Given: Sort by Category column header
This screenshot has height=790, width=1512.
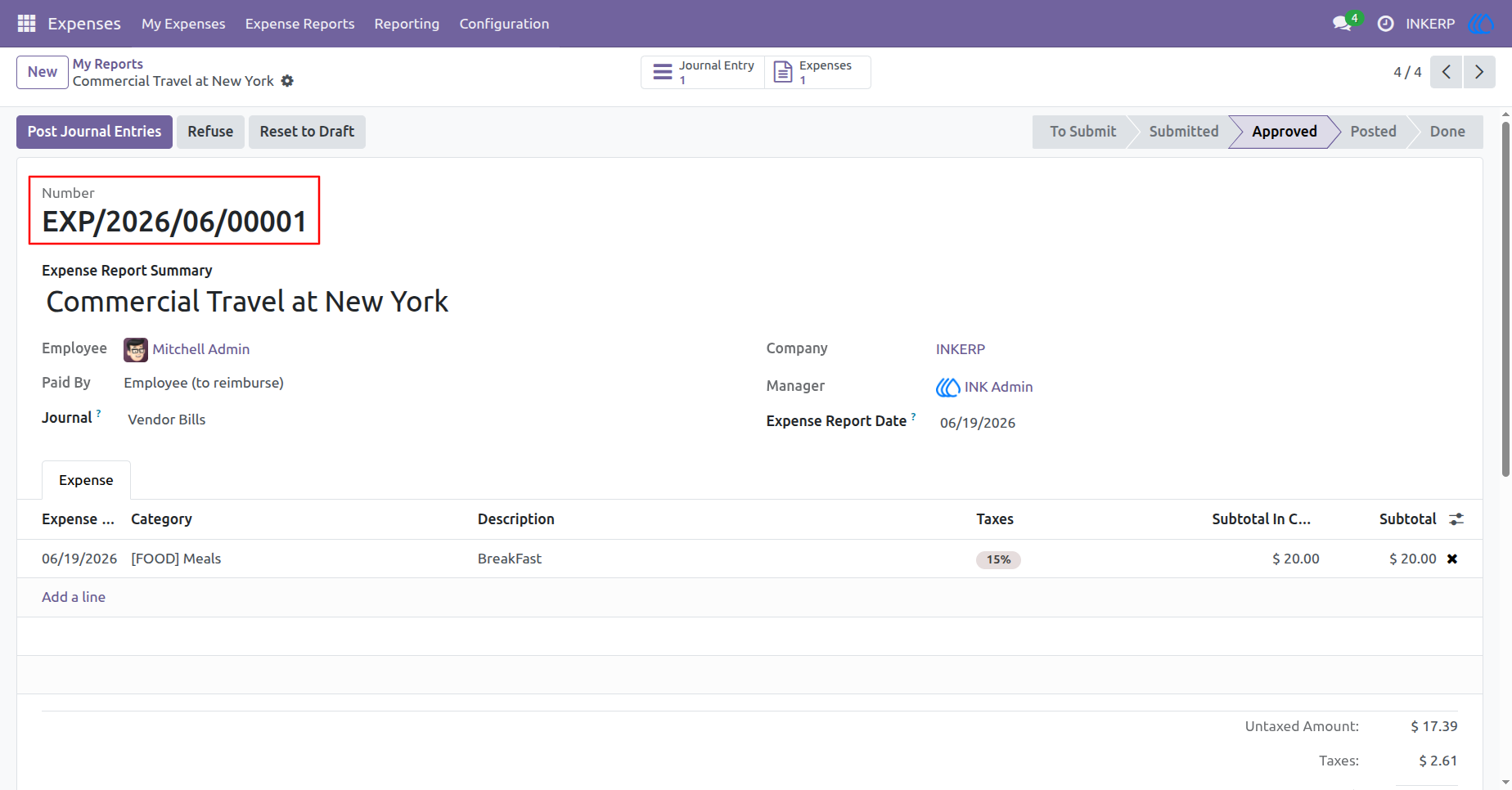Looking at the screenshot, I should 161,519.
